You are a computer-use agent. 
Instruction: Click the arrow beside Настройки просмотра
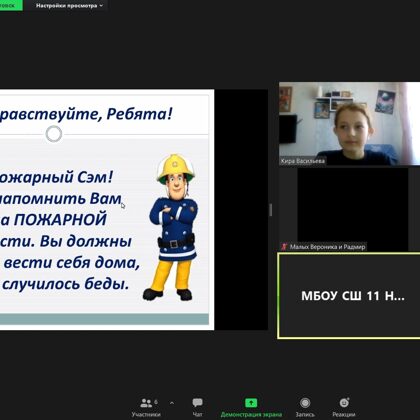coord(101,6)
